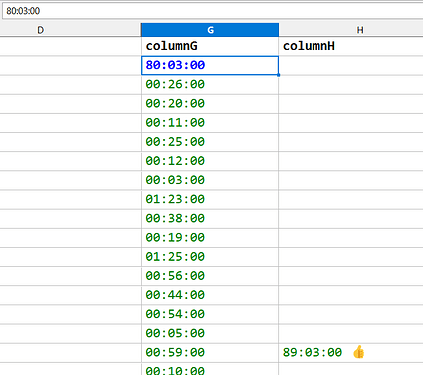Select the cell with 00:19:00

(210, 238)
